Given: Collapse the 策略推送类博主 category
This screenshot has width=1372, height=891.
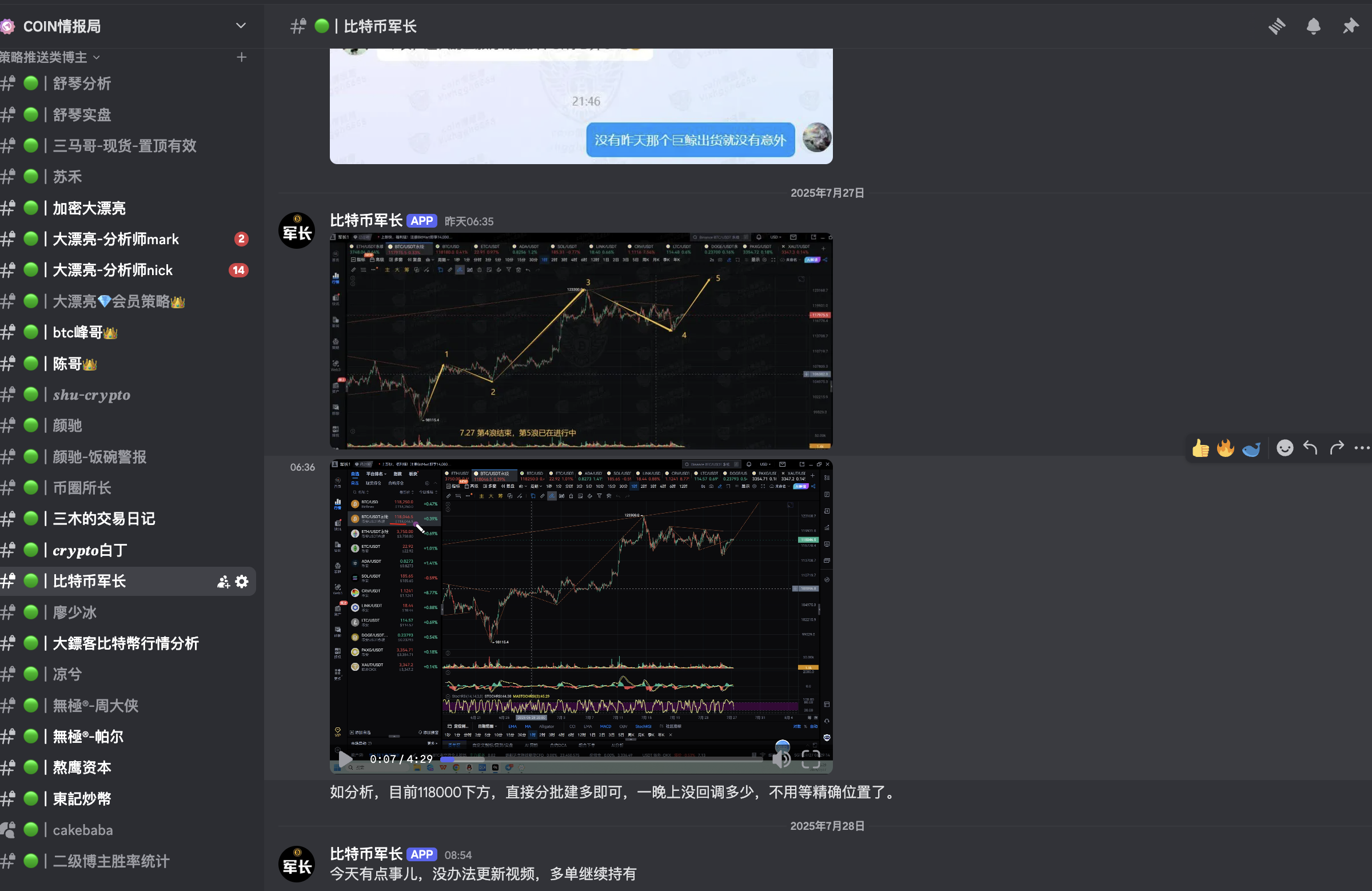Looking at the screenshot, I should pos(51,57).
